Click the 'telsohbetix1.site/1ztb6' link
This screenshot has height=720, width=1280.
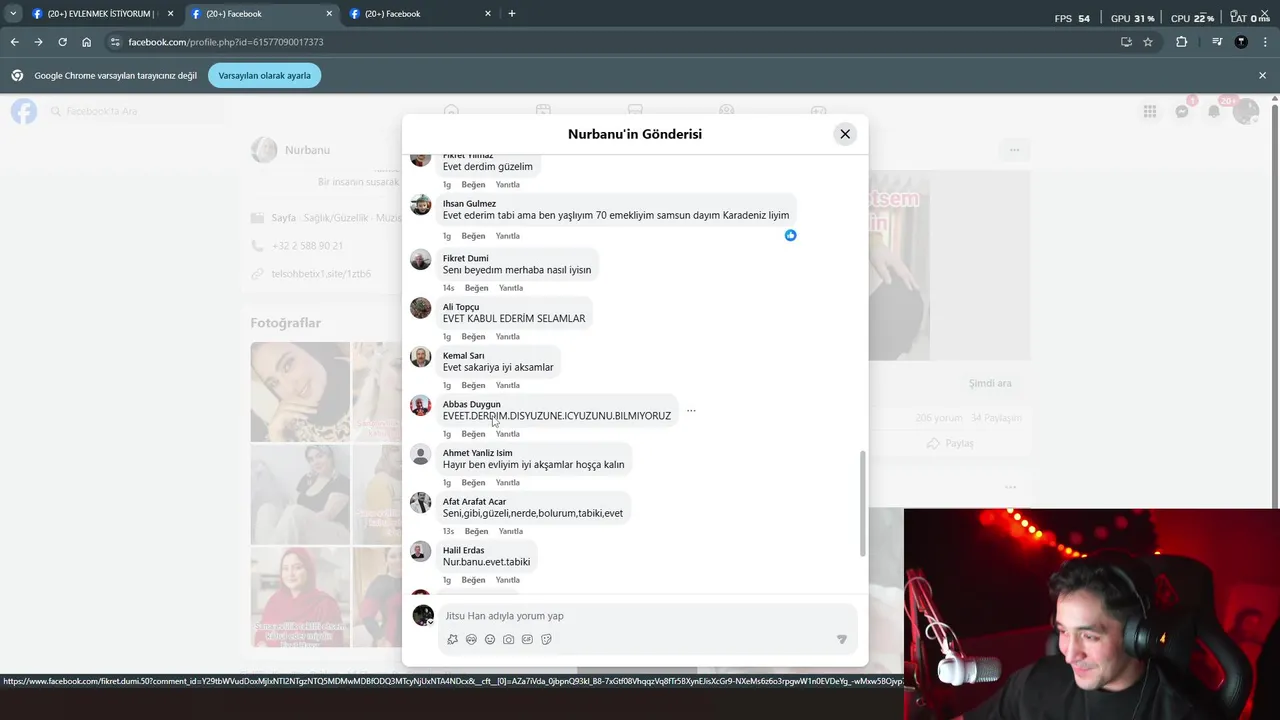(x=321, y=274)
